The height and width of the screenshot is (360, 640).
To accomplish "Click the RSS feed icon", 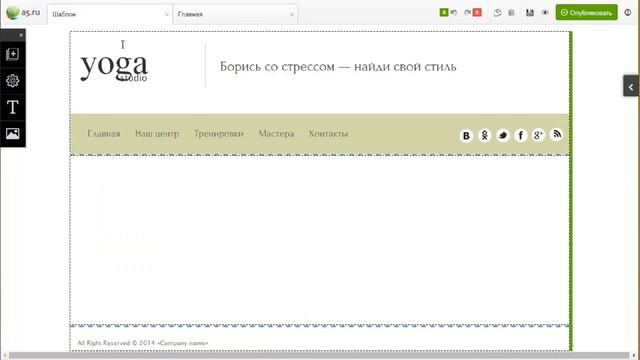I will (557, 134).
